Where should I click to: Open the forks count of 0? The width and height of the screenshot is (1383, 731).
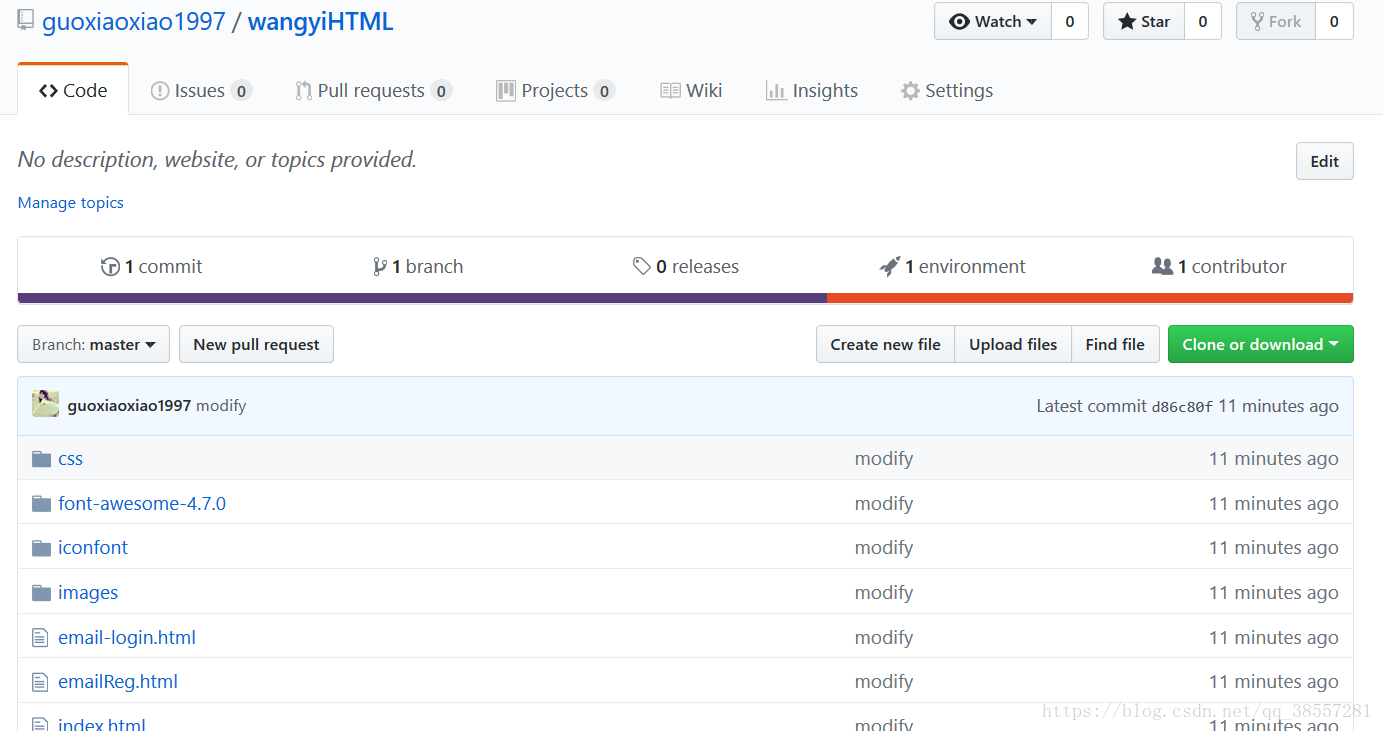click(x=1334, y=21)
